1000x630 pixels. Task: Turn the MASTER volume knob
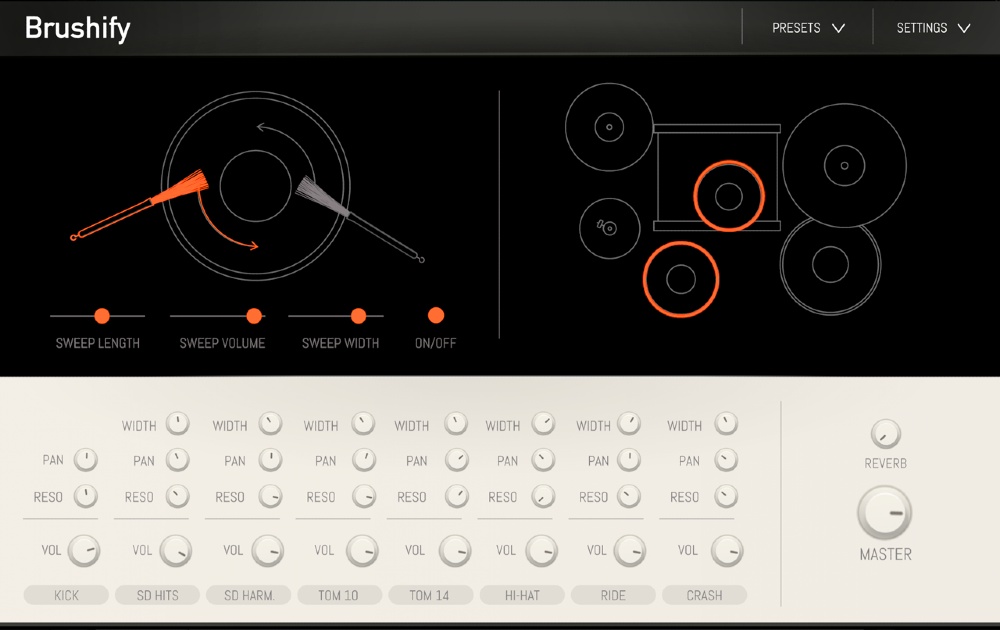pyautogui.click(x=884, y=511)
